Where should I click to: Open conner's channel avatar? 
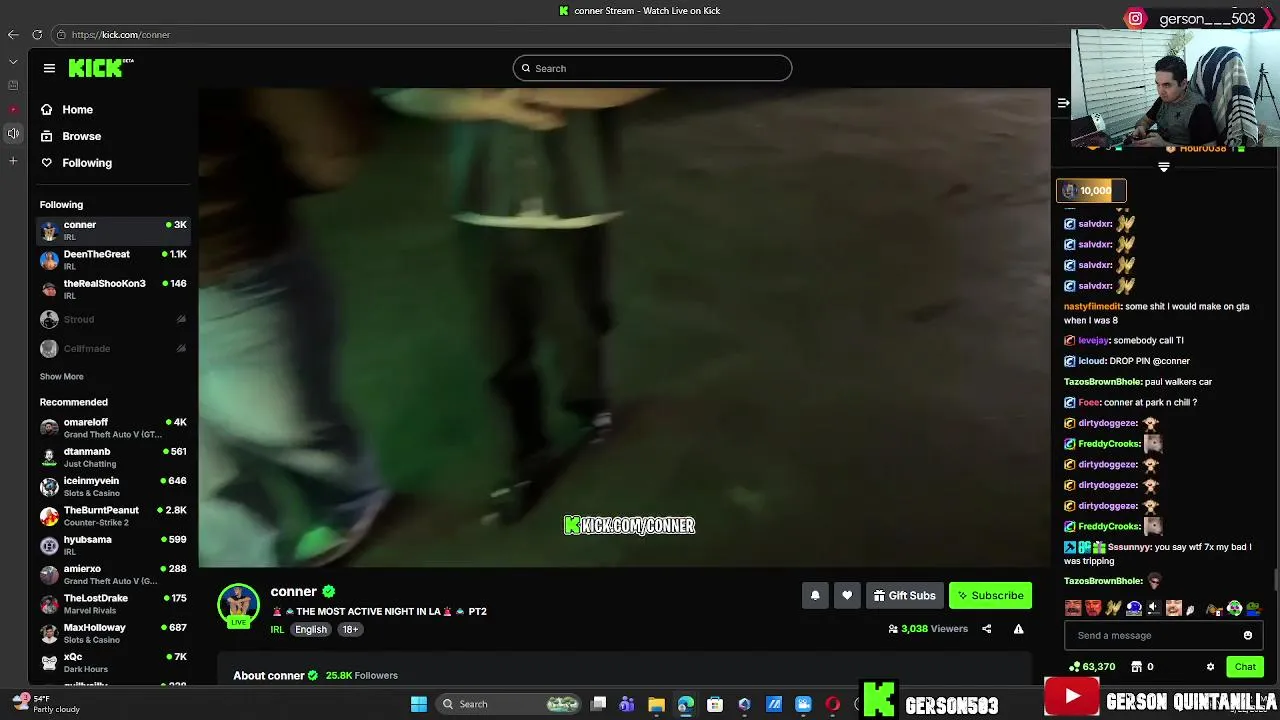(x=238, y=606)
